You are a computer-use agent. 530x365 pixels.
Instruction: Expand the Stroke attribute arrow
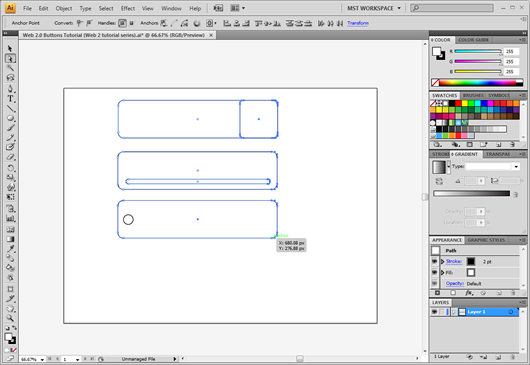442,261
